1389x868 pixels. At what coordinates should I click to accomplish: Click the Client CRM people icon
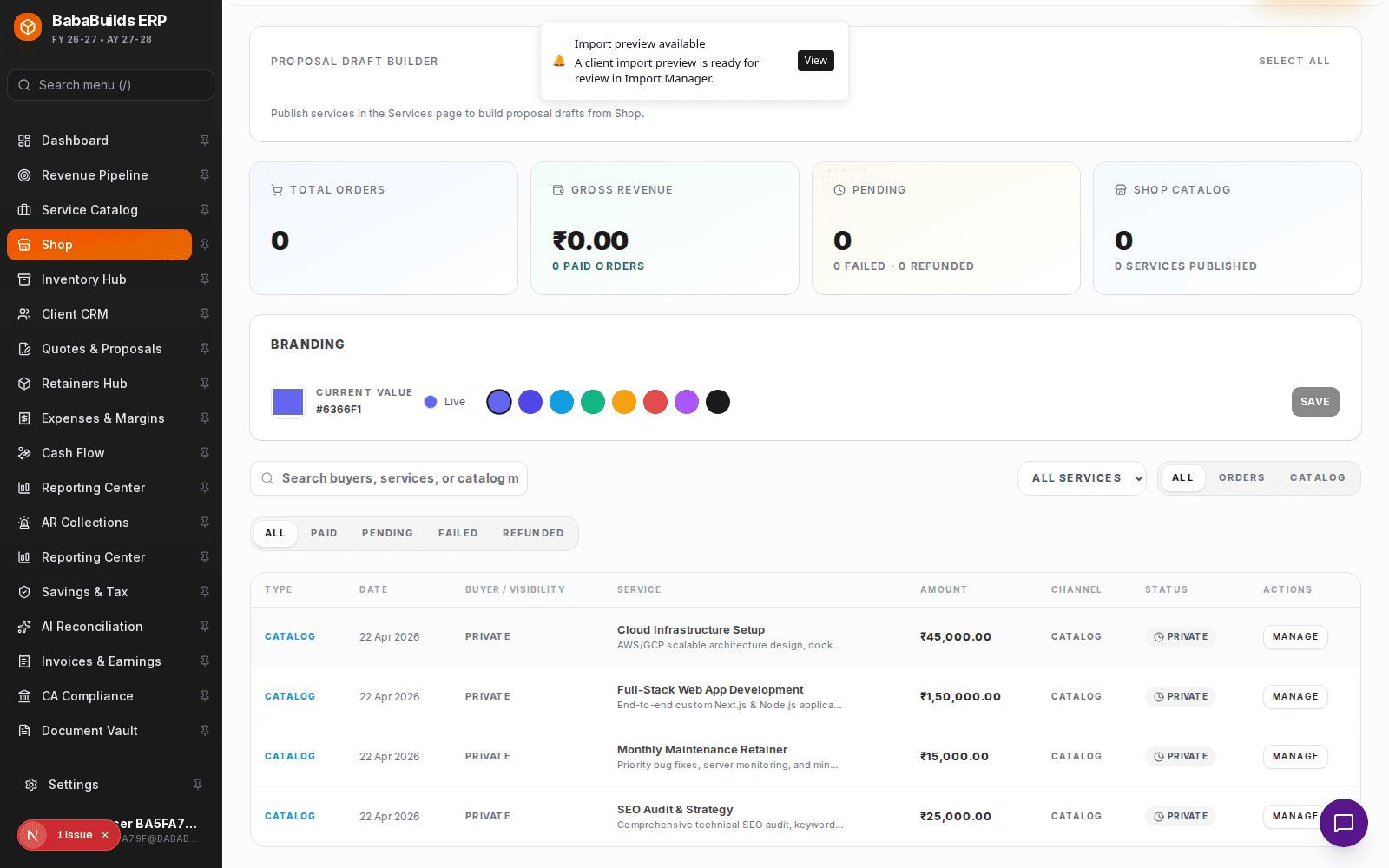(24, 314)
